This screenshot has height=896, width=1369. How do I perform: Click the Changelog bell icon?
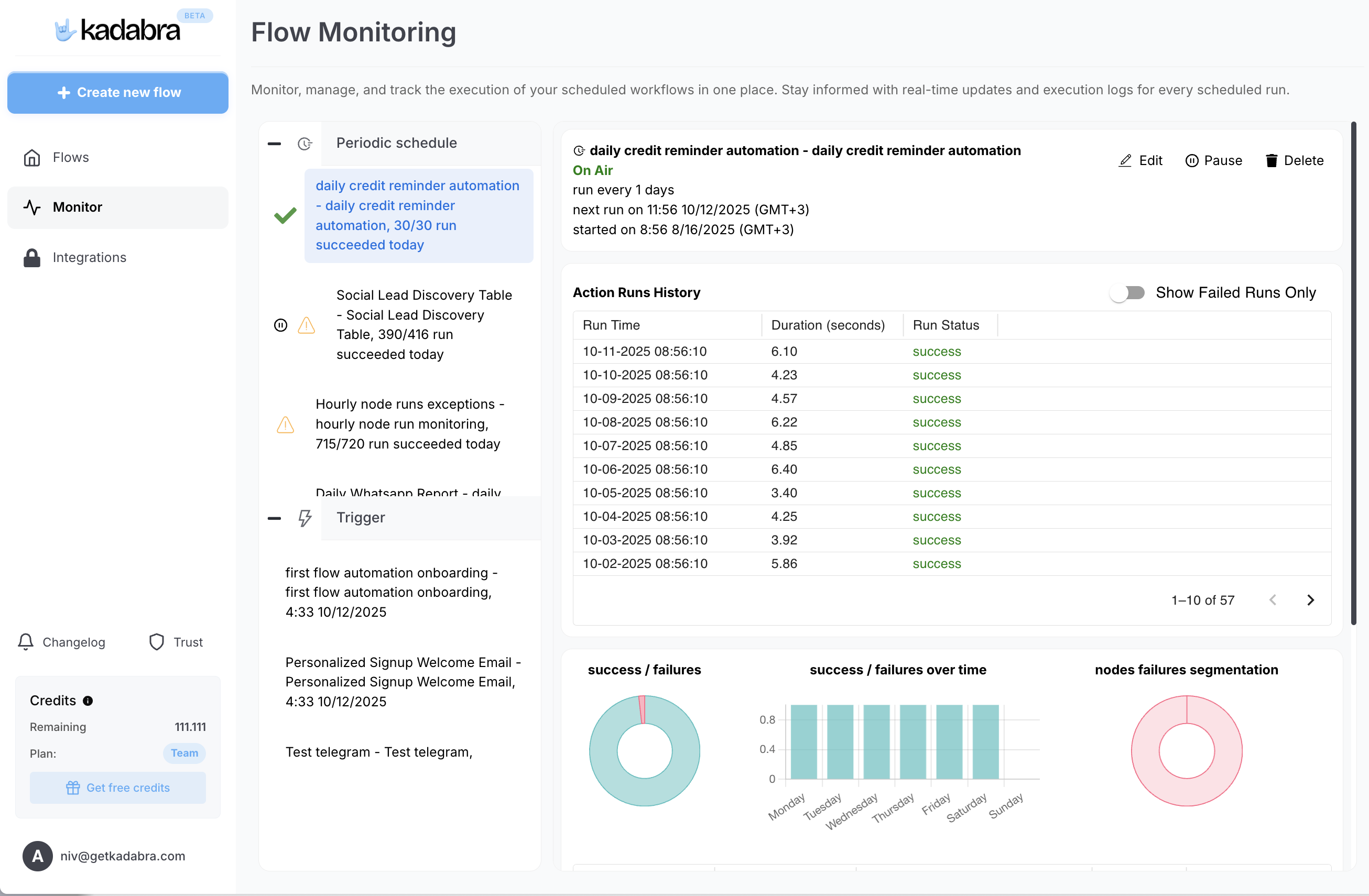point(25,642)
